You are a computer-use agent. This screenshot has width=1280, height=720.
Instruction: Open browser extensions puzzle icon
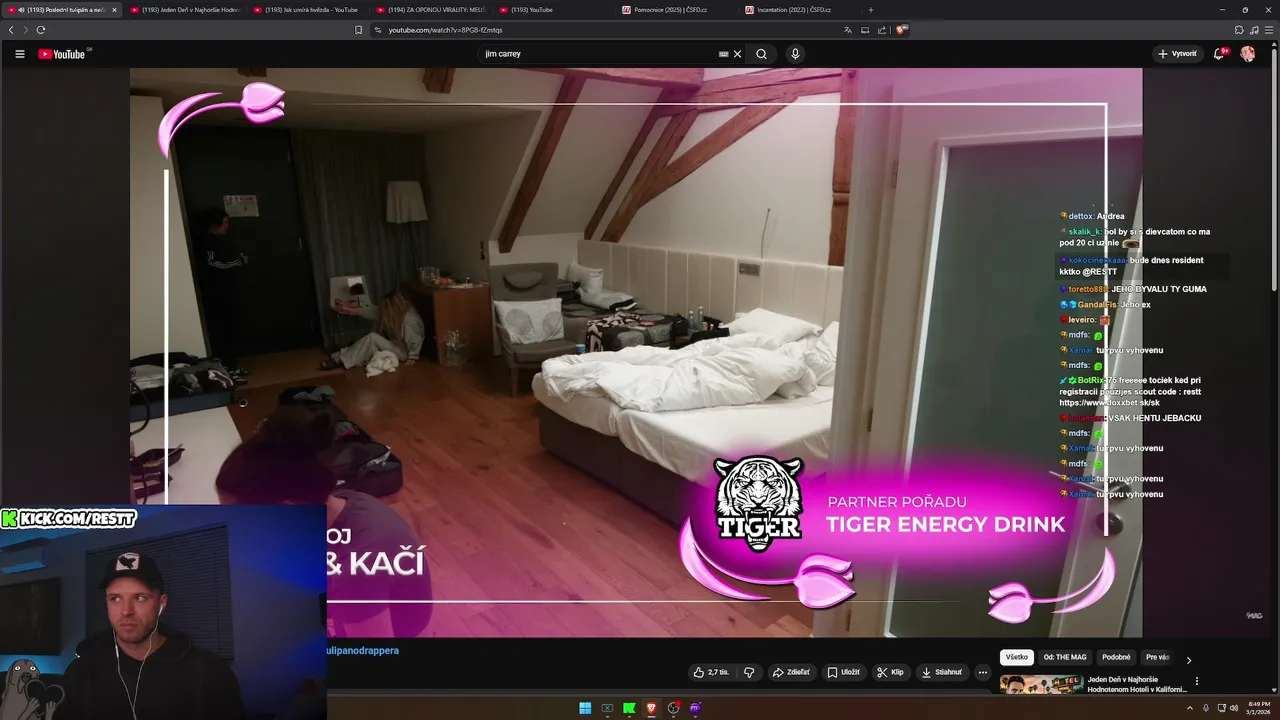pyautogui.click(x=1239, y=30)
